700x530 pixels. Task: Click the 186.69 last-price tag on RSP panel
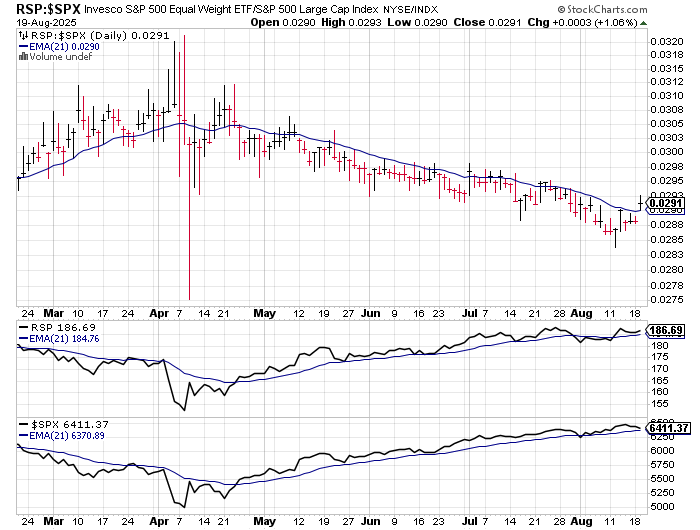(666, 330)
